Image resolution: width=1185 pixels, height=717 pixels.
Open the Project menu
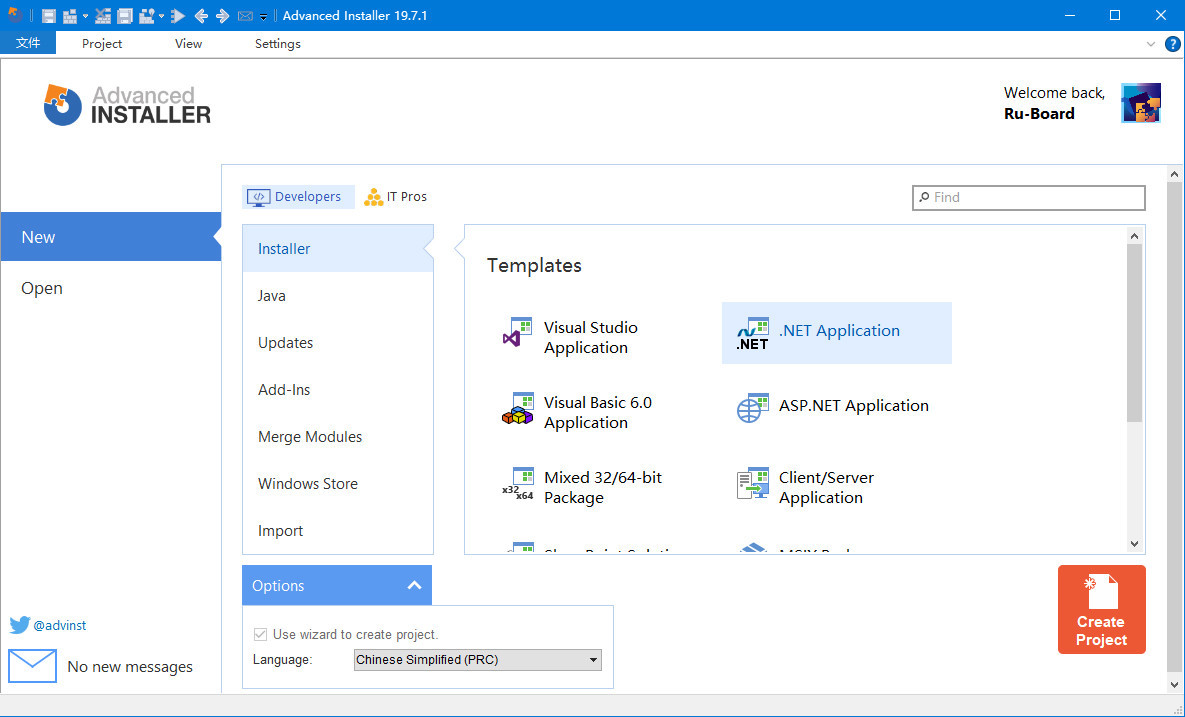tap(102, 44)
